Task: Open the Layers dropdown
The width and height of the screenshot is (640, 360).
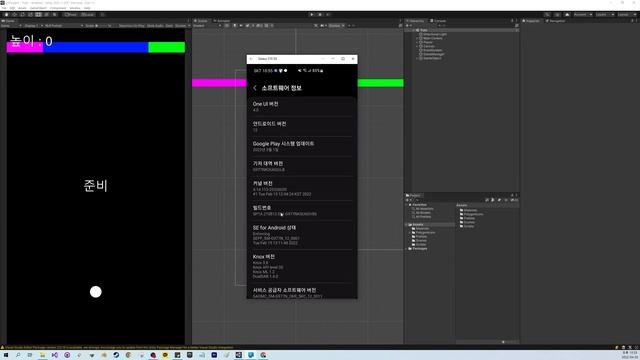Action: (x=604, y=14)
